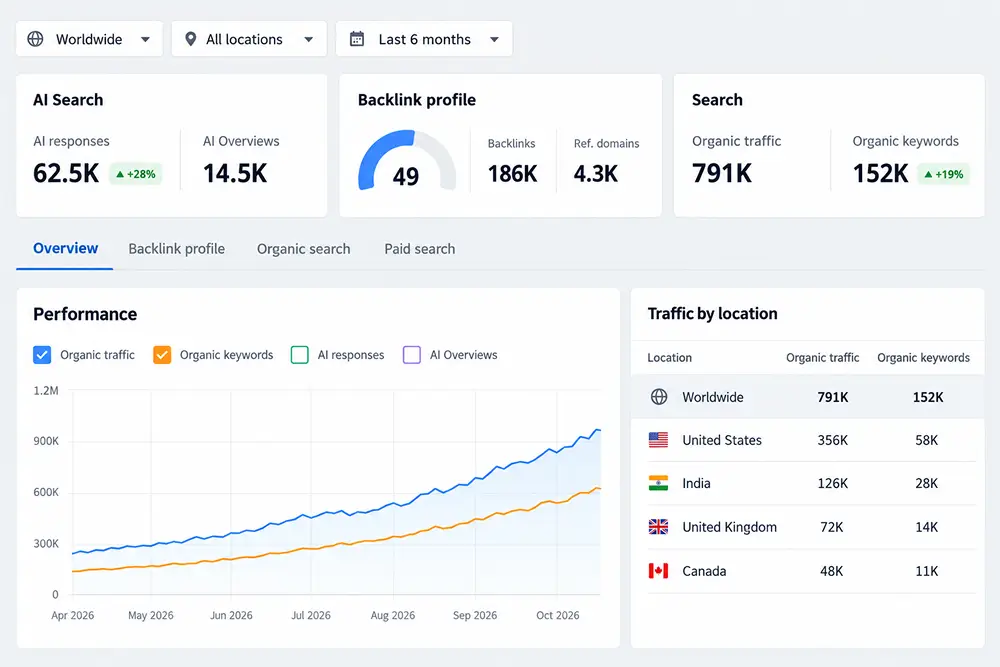Switch to the Backlink profile tab
The image size is (1000, 667).
pos(177,249)
